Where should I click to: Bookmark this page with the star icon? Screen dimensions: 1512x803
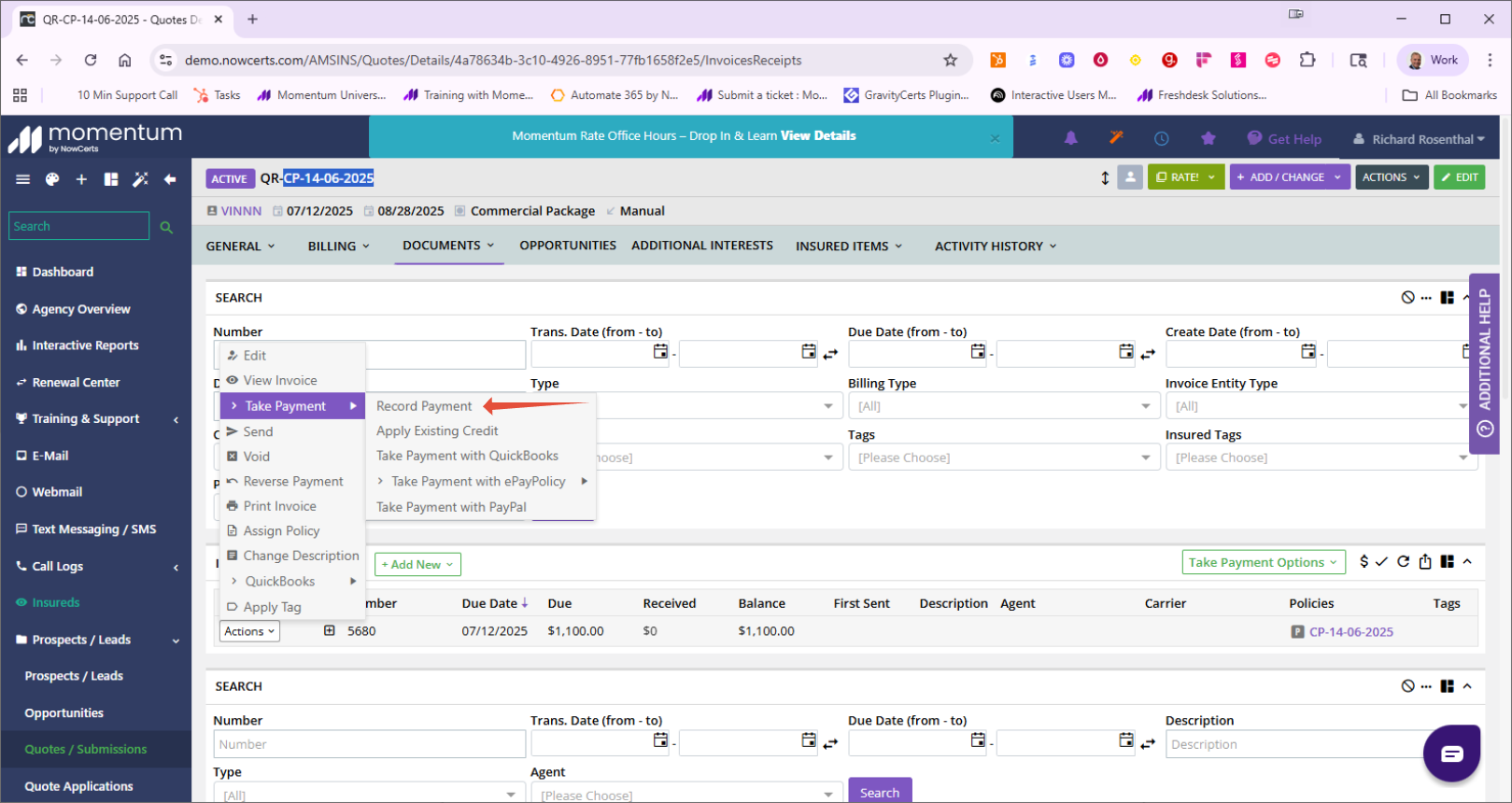click(x=951, y=60)
